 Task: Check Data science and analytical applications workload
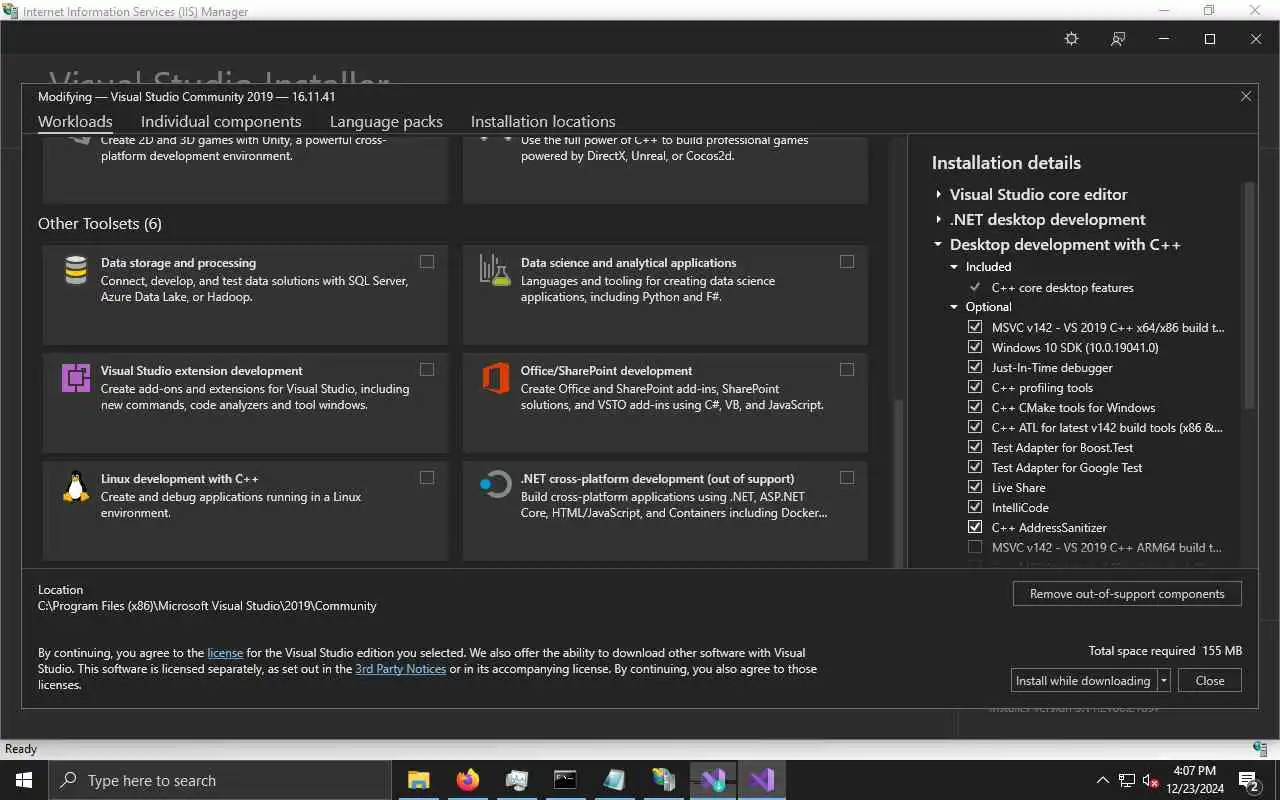(x=847, y=262)
